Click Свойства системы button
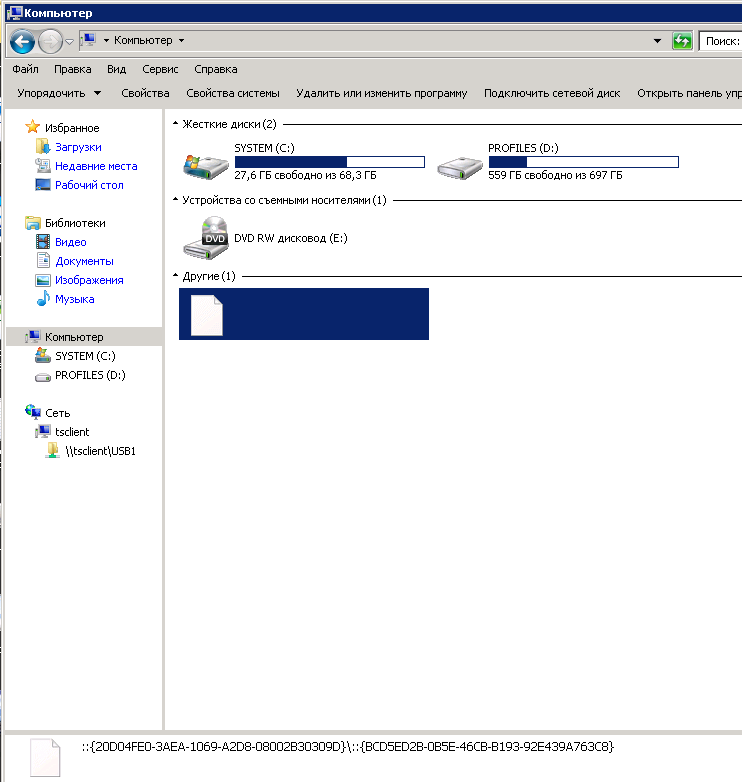 click(x=232, y=93)
